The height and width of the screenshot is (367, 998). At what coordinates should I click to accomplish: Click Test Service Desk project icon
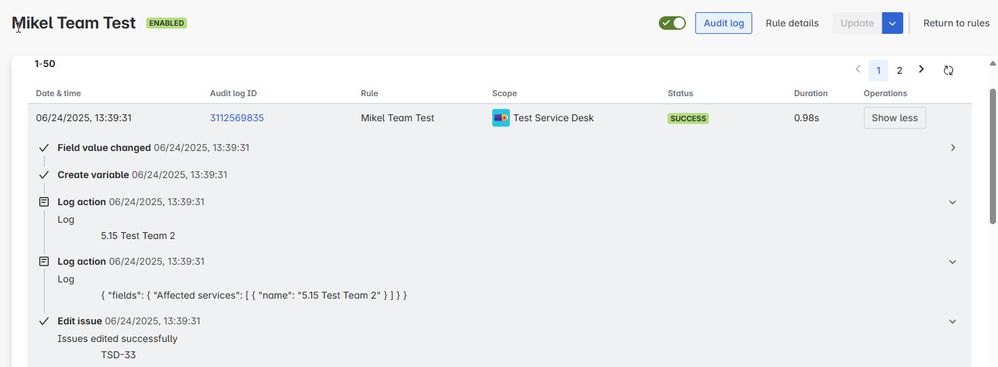[x=501, y=118]
